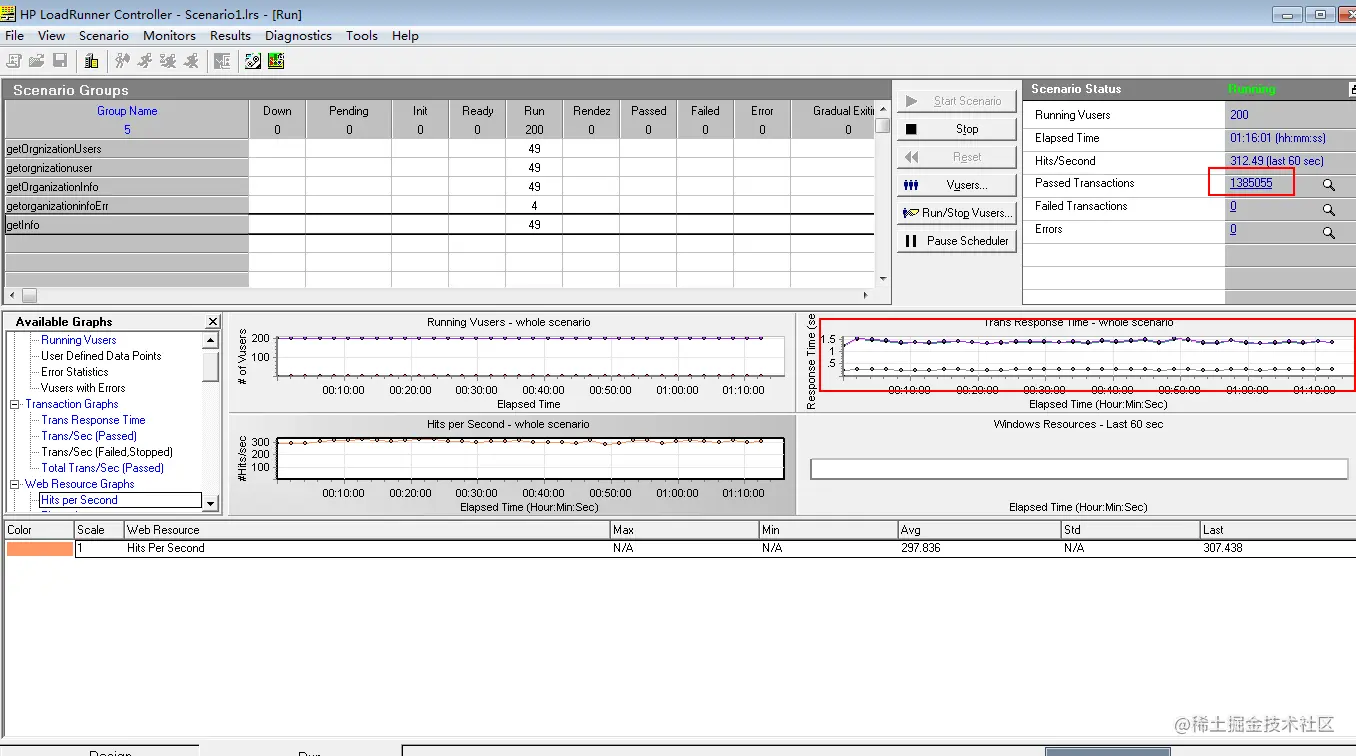Select Total Trans/Sec (Passed) graph
Screen dimensions: 1356x756
pyautogui.click(x=103, y=468)
